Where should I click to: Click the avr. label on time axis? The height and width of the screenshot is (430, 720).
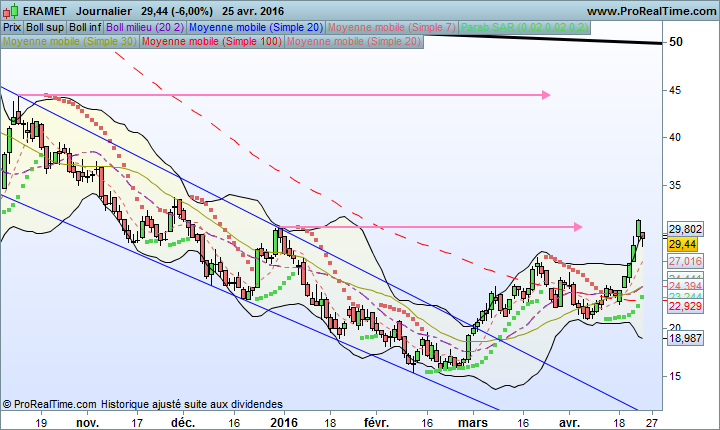coord(569,422)
